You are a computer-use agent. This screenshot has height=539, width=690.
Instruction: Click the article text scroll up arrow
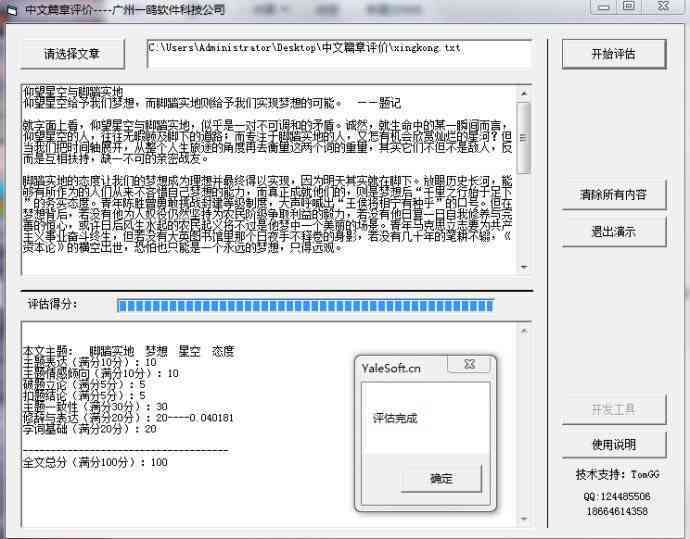click(524, 93)
